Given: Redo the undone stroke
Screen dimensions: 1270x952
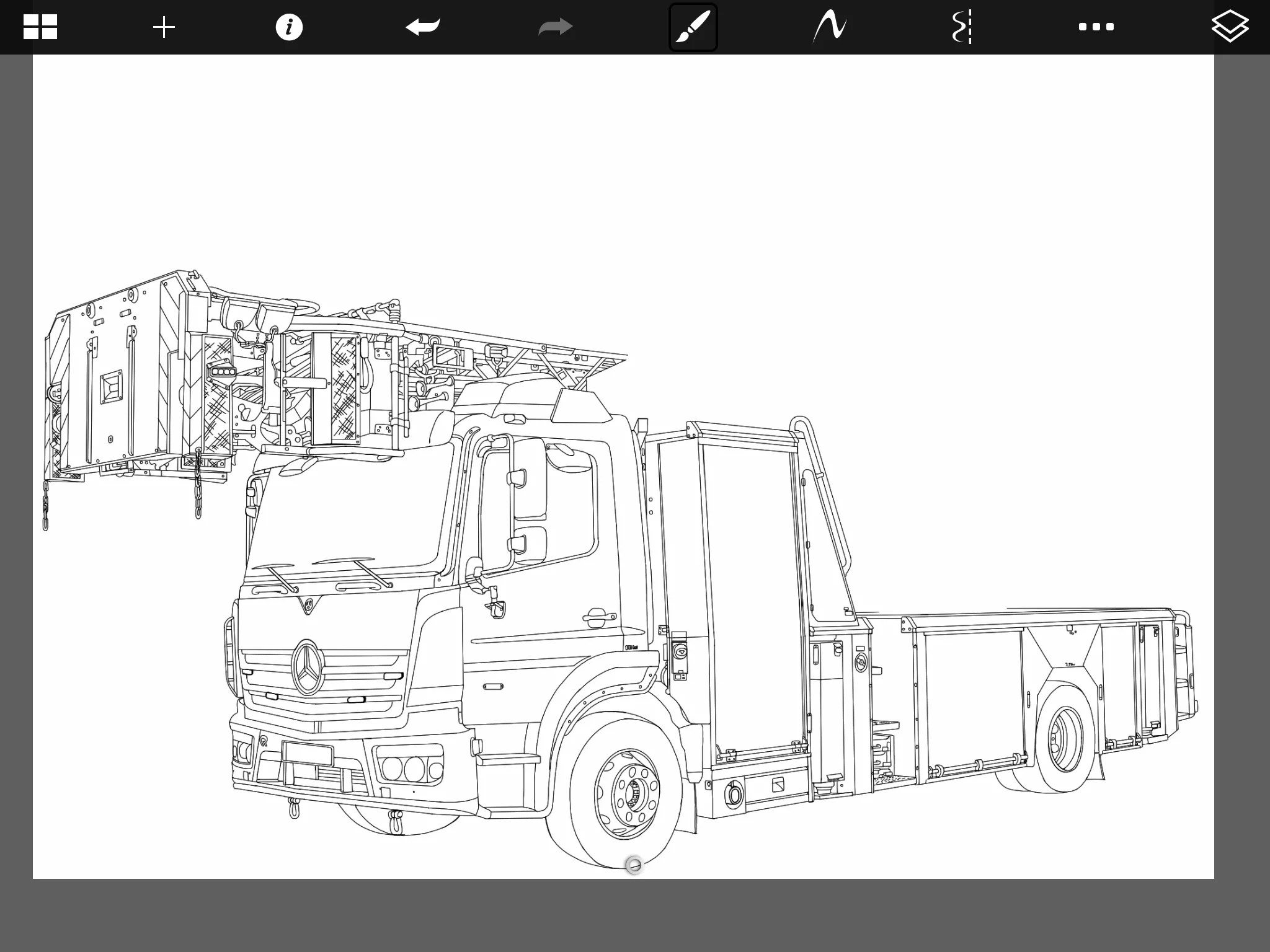Looking at the screenshot, I should click(555, 27).
